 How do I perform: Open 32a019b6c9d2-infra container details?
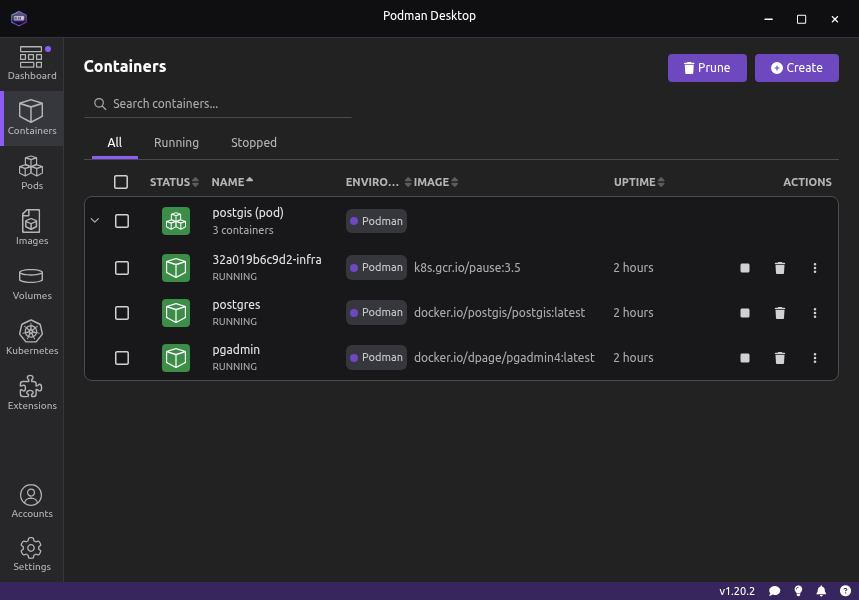pos(267,260)
